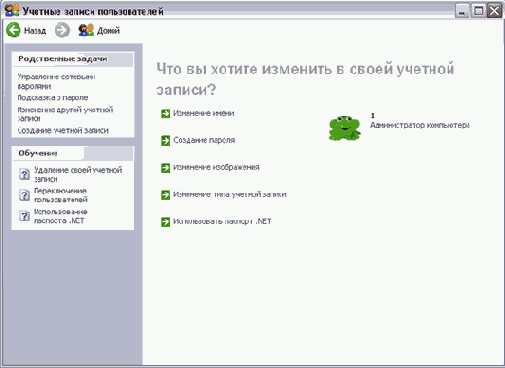
Task: Click arrow icon next to Изменение изображения
Action: click(165, 168)
